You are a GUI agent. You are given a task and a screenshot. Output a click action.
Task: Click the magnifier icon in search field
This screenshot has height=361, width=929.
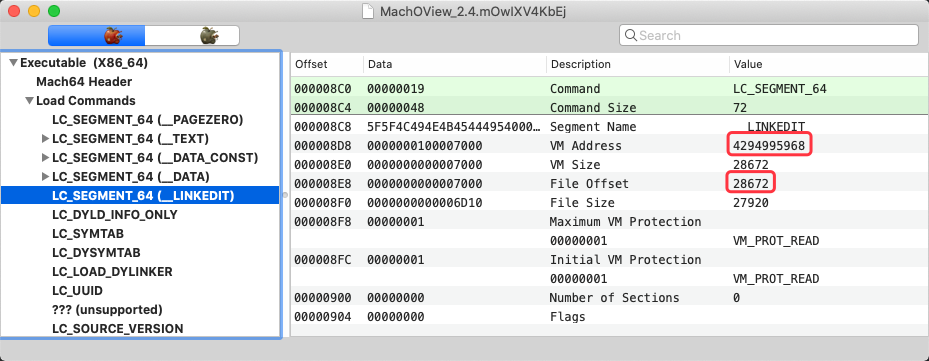(631, 36)
